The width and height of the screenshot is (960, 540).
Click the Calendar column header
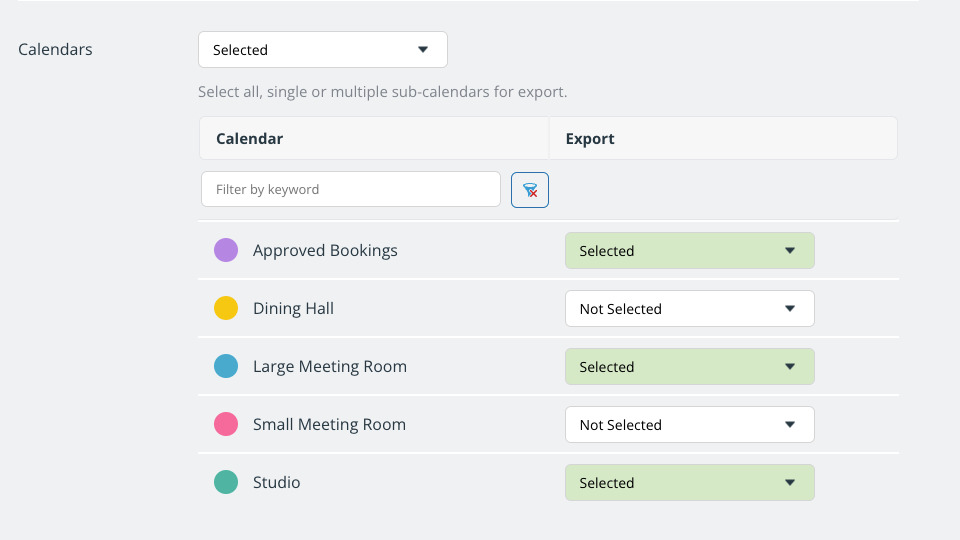(250, 139)
